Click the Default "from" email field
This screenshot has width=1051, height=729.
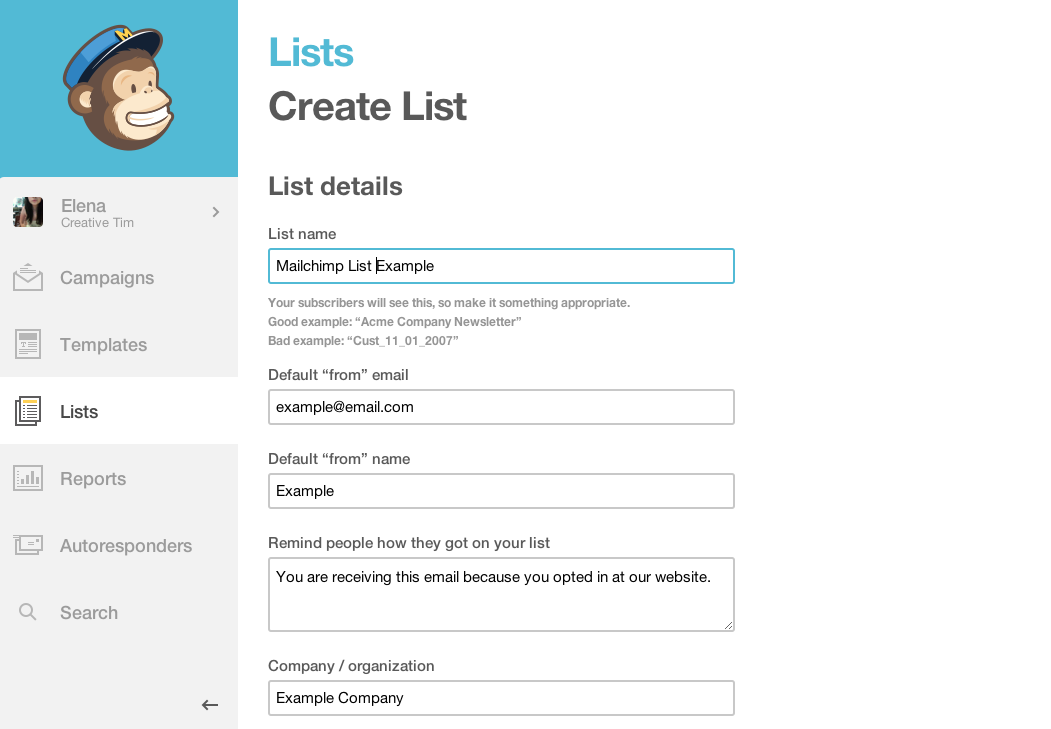(501, 407)
